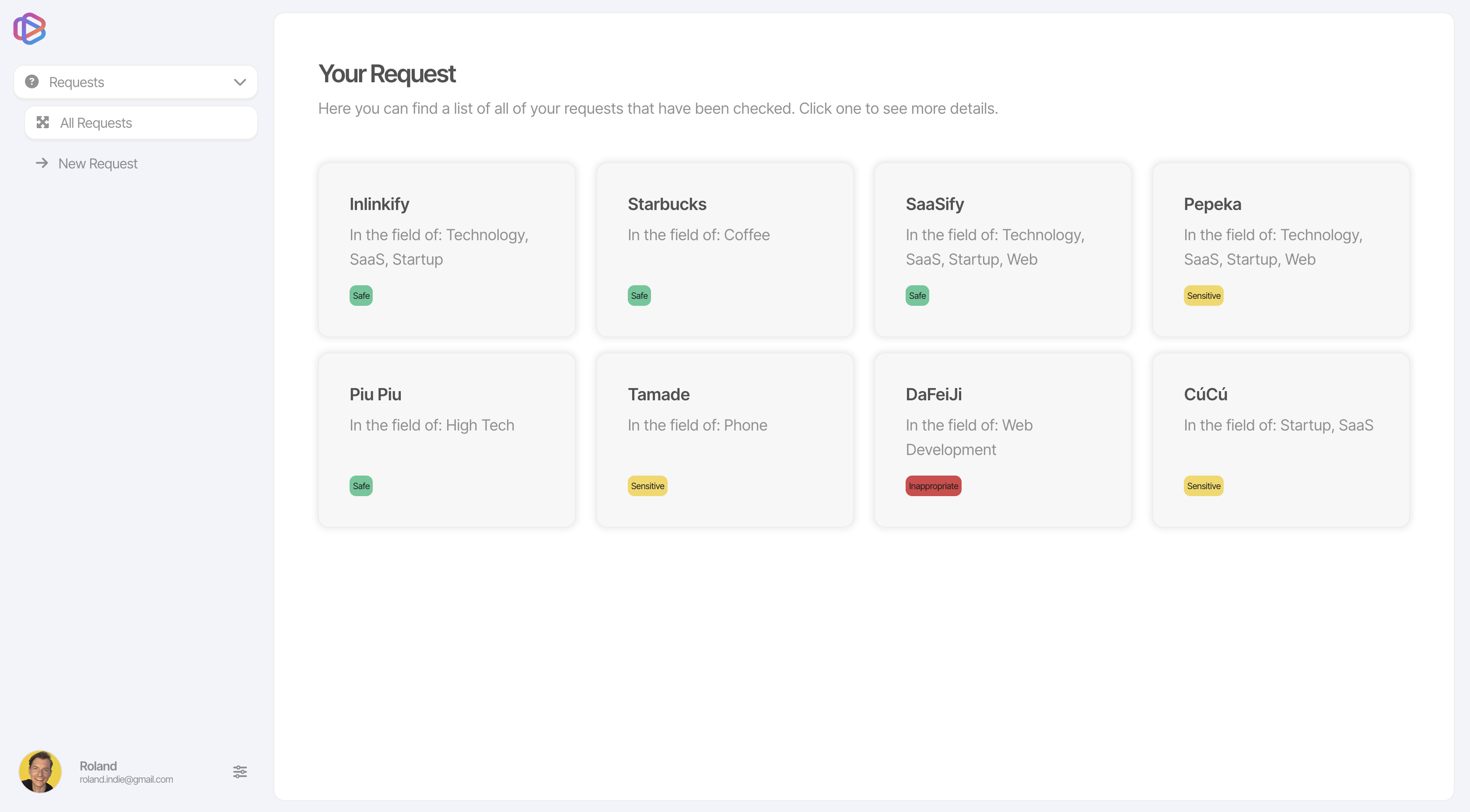Click the 'Web Development' field text

tap(969, 437)
